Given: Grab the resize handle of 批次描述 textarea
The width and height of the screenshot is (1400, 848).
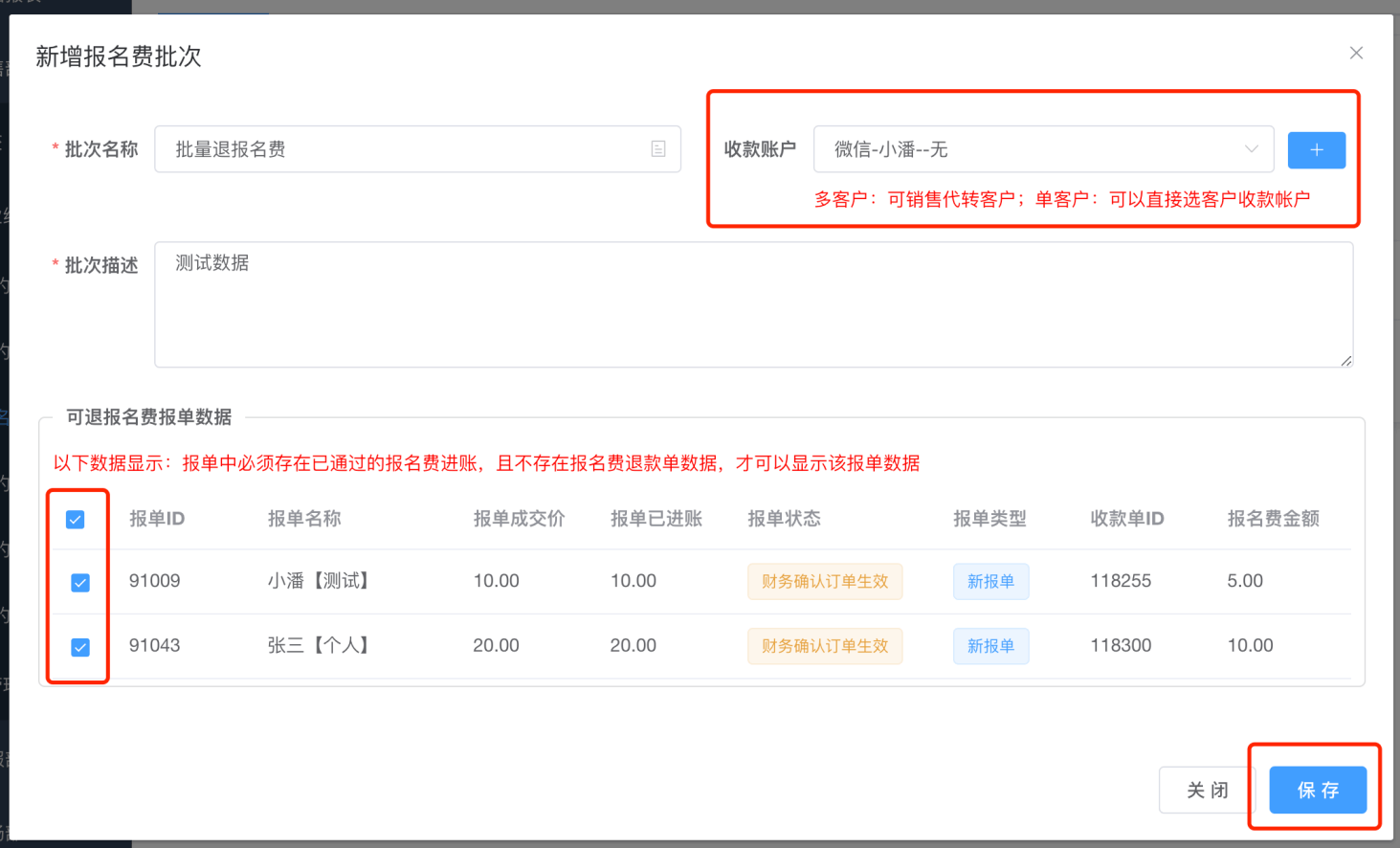Looking at the screenshot, I should 1346,361.
